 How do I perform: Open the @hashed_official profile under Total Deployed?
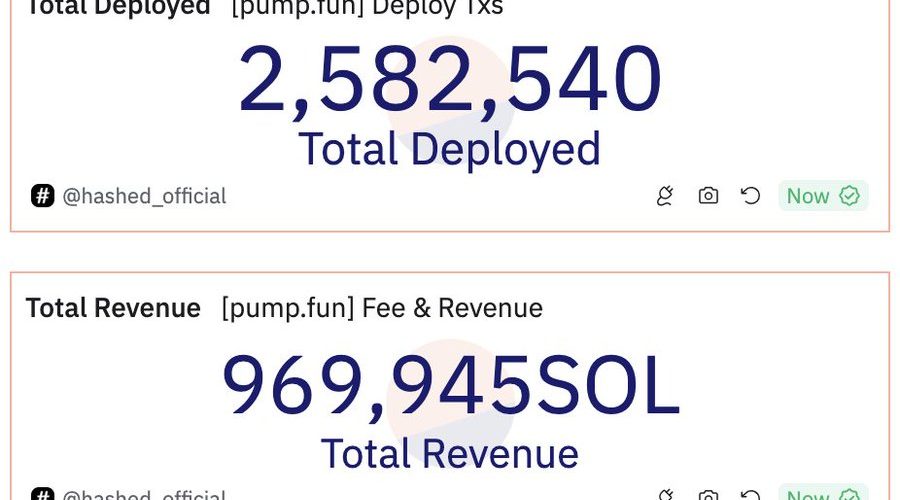click(x=144, y=196)
